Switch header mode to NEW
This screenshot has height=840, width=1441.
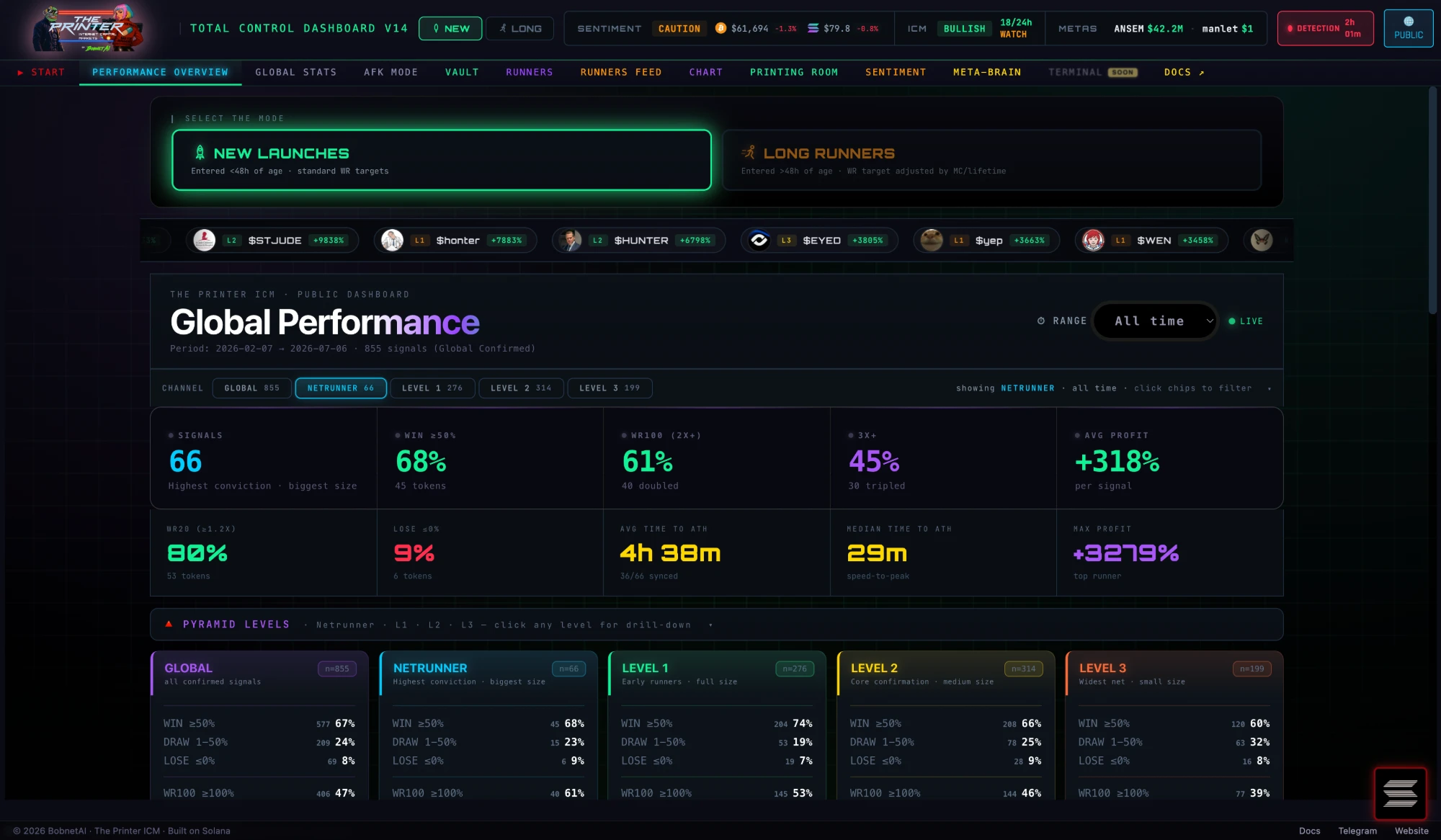click(x=450, y=28)
